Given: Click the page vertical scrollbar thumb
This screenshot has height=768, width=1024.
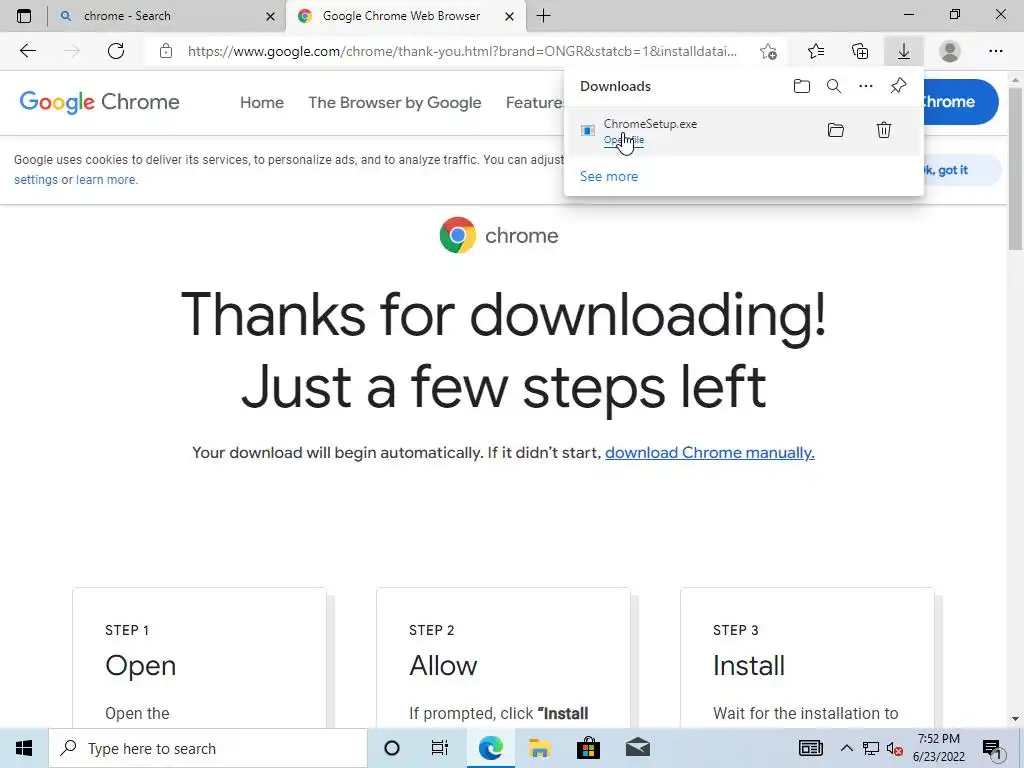Looking at the screenshot, I should coord(1016,167).
